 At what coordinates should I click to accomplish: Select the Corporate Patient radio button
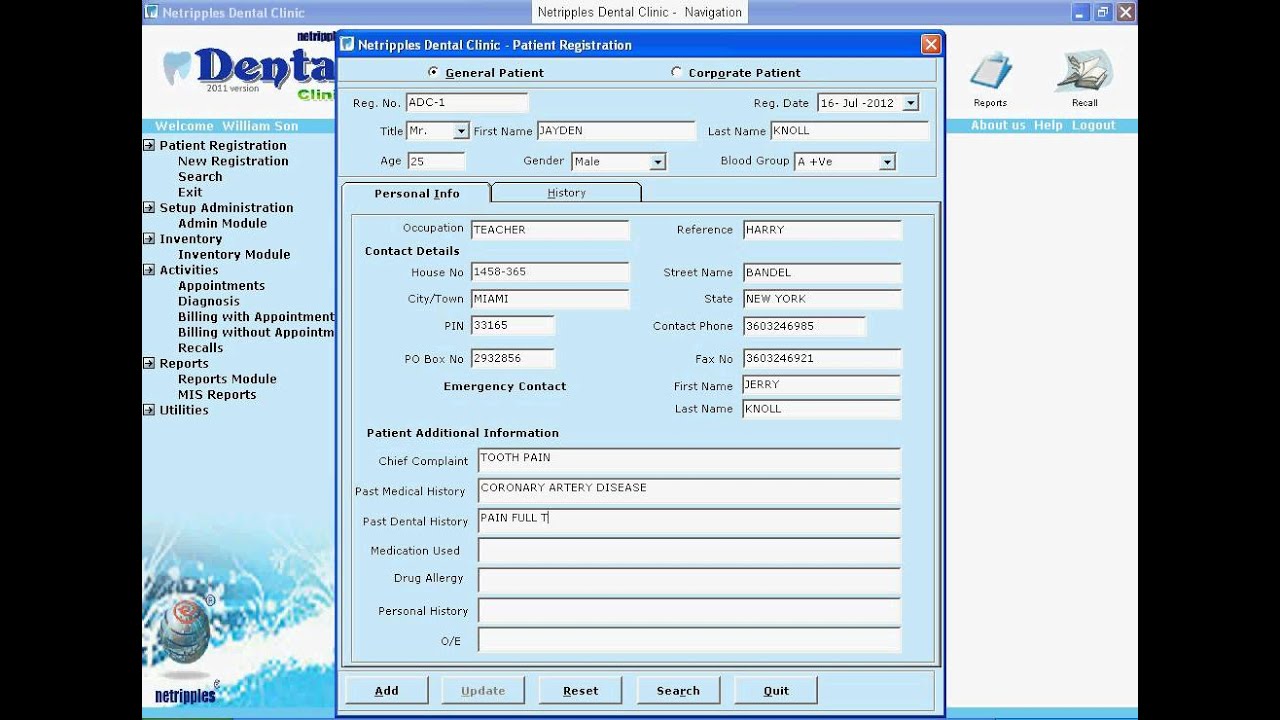click(x=676, y=72)
